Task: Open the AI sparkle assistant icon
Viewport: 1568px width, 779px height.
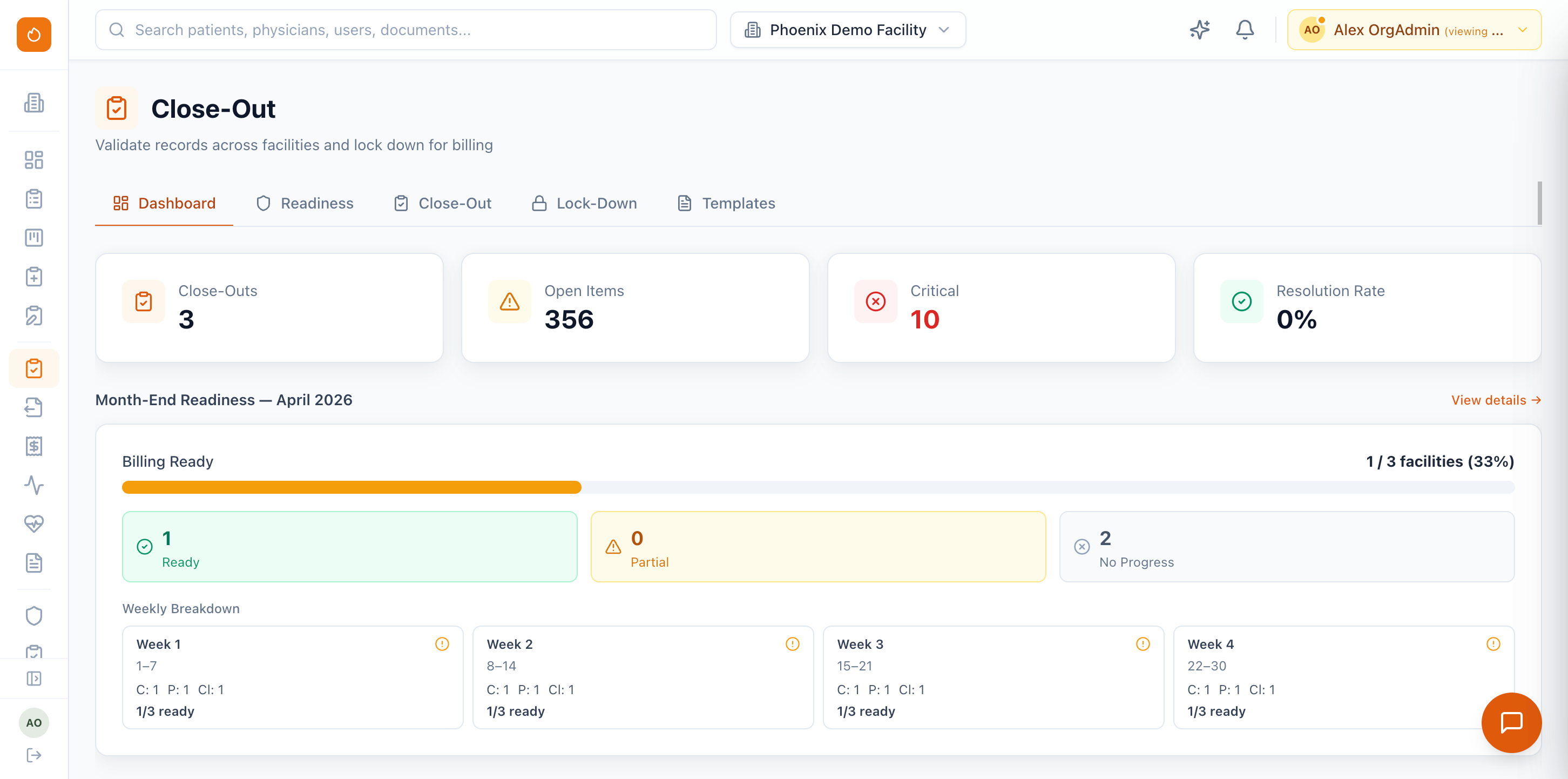Action: point(1199,30)
